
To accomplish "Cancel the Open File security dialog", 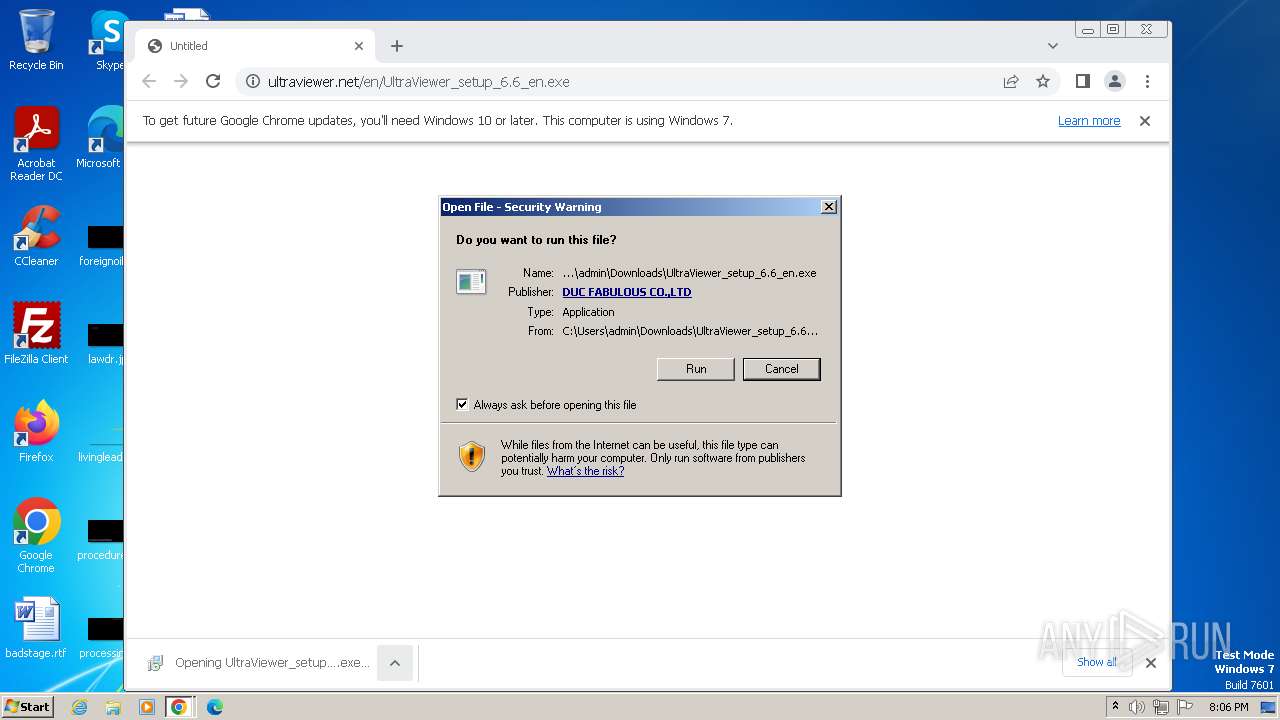I will coord(782,369).
